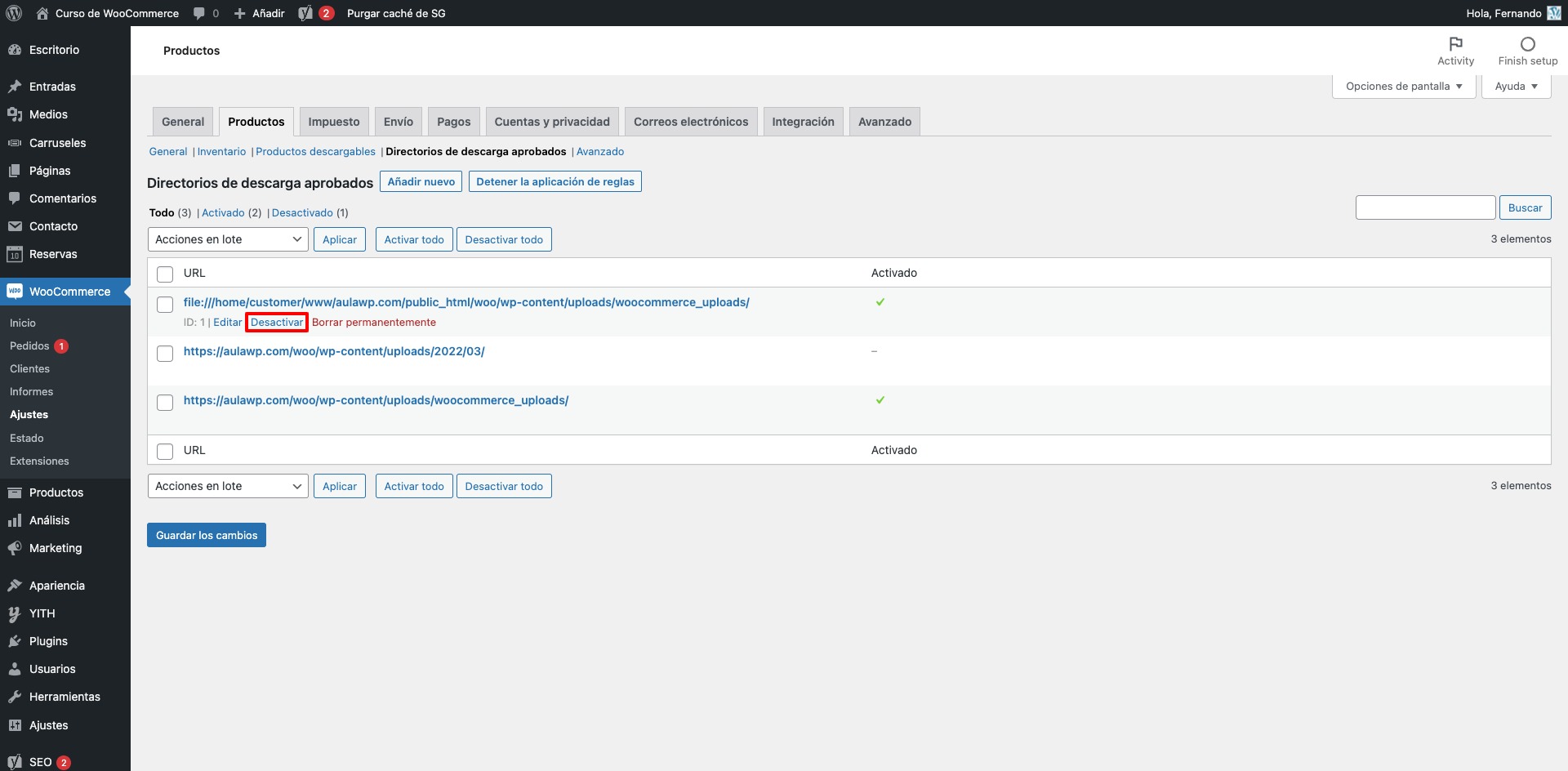Open Plugins from the sidebar

[x=48, y=641]
